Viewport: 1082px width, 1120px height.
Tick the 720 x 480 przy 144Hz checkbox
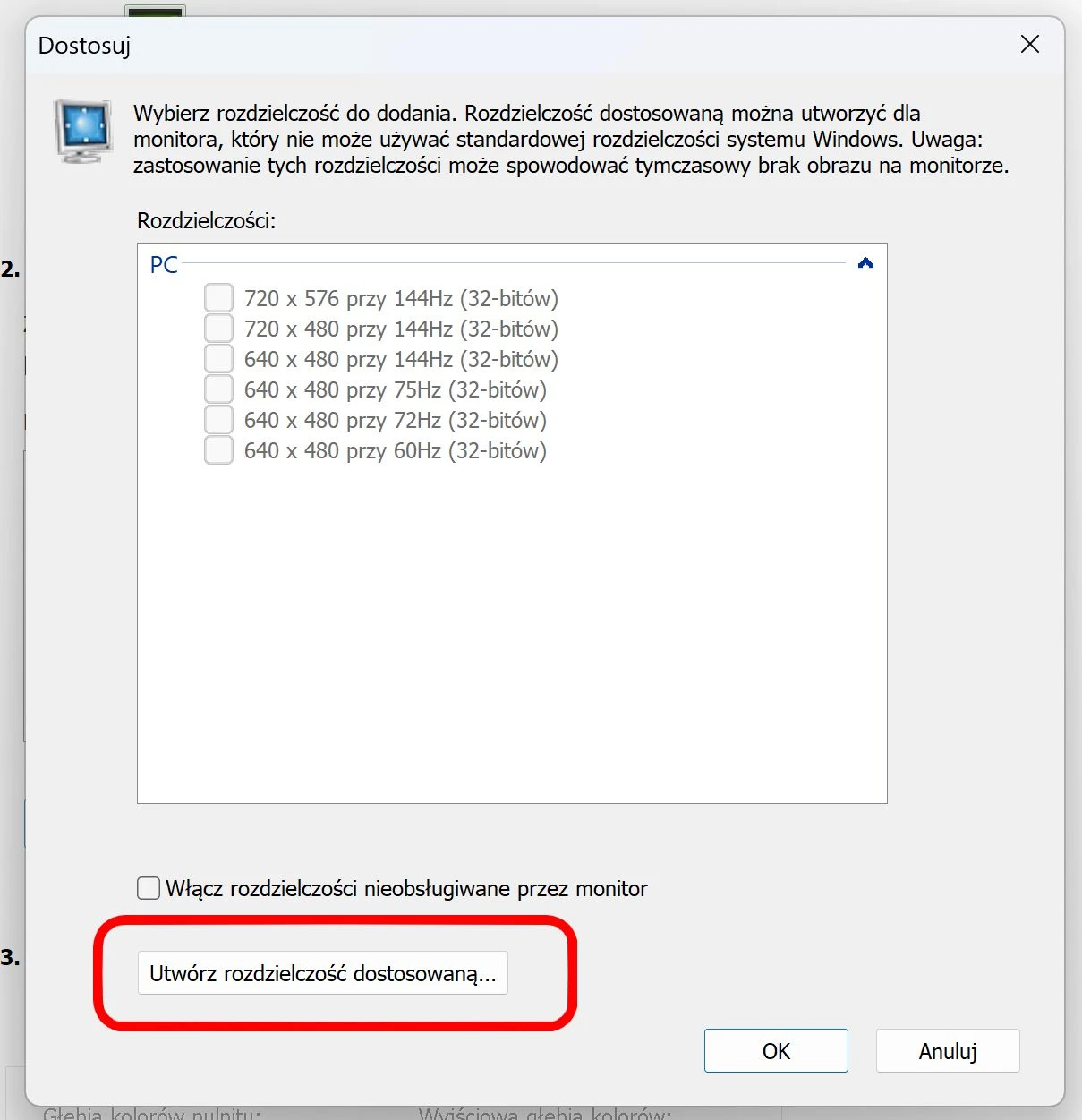coord(219,329)
